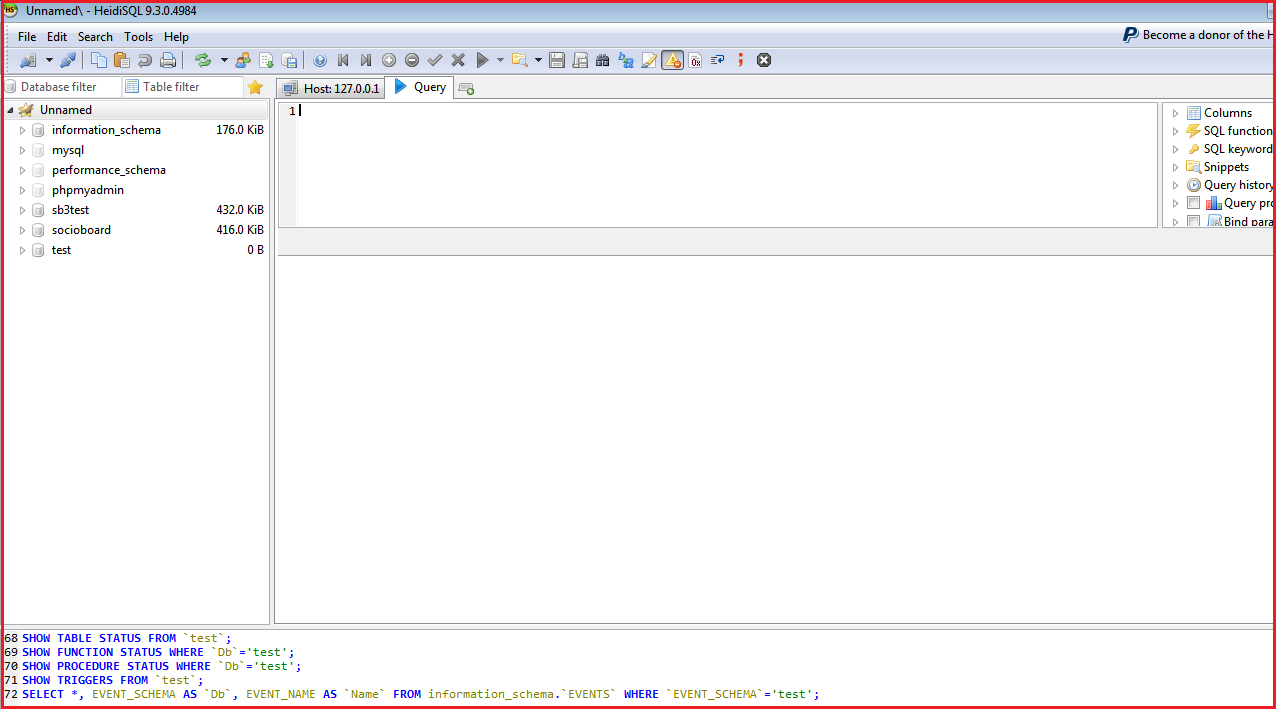1276x709 pixels.
Task: Click the Import CSV file icon
Action: (267, 60)
